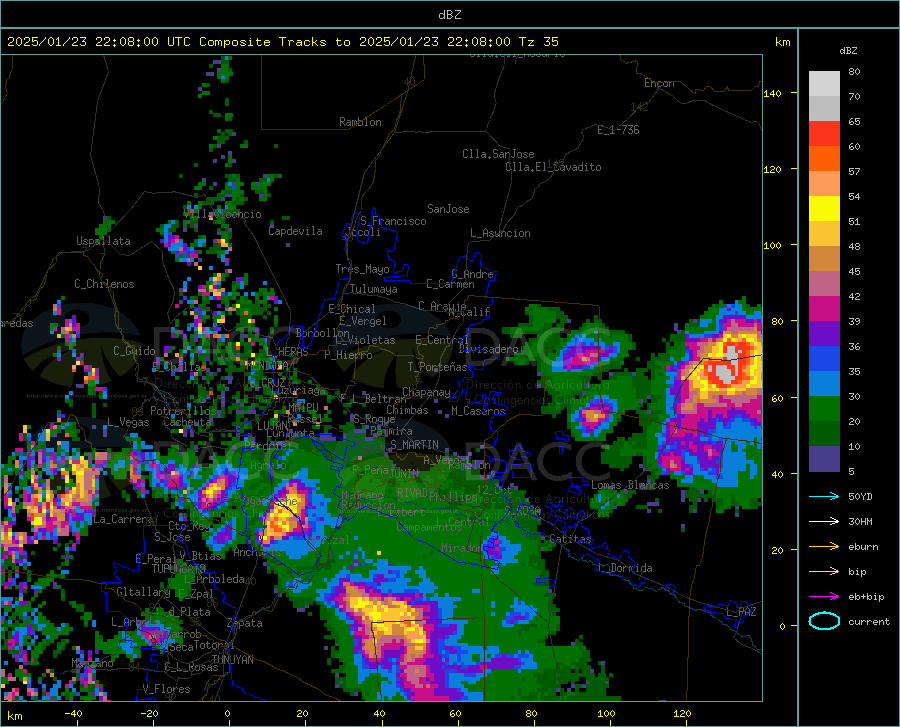Pick the red 60-65 dBZ legend swatch

pyautogui.click(x=824, y=134)
